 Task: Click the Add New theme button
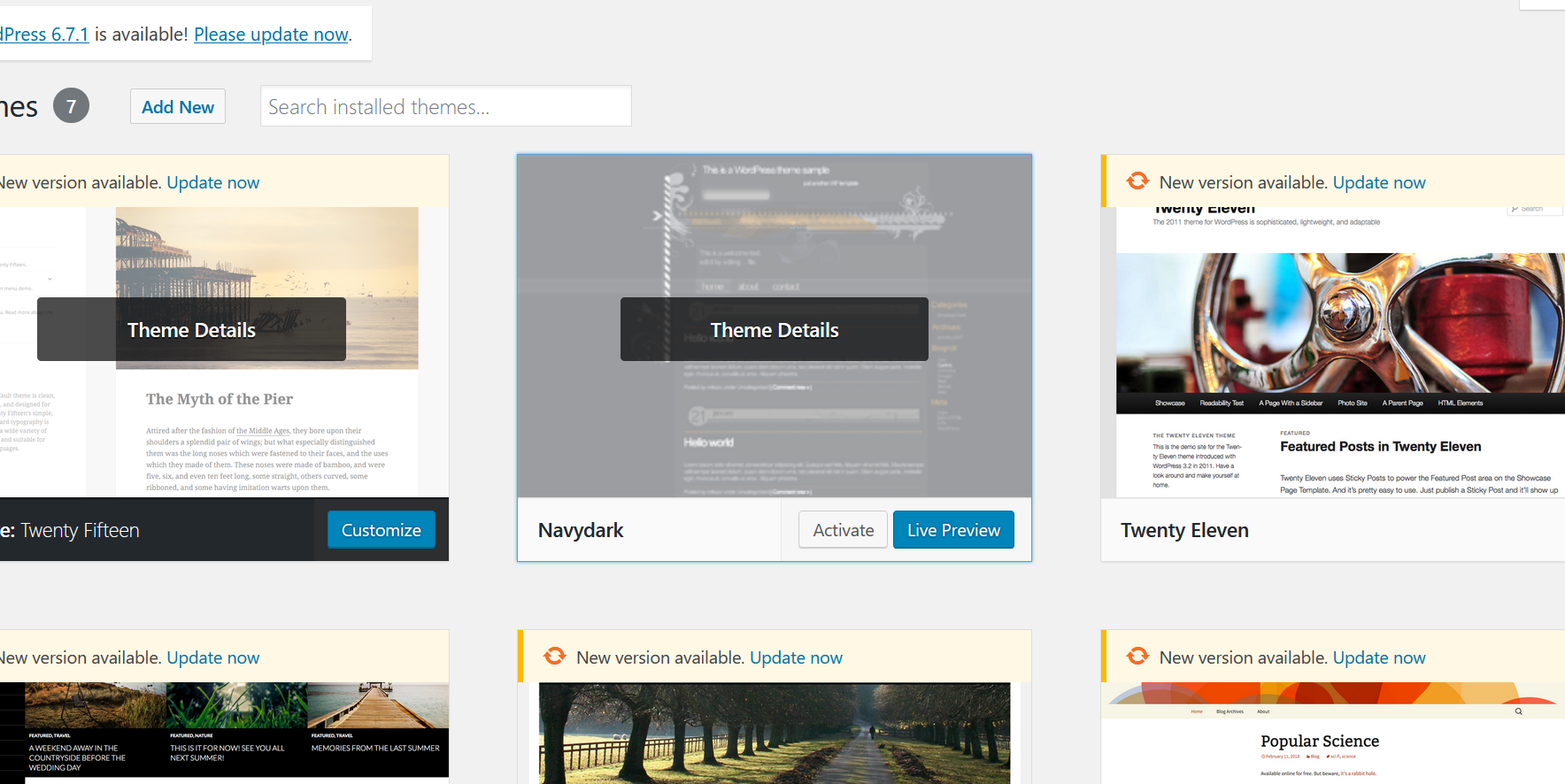pyautogui.click(x=178, y=107)
